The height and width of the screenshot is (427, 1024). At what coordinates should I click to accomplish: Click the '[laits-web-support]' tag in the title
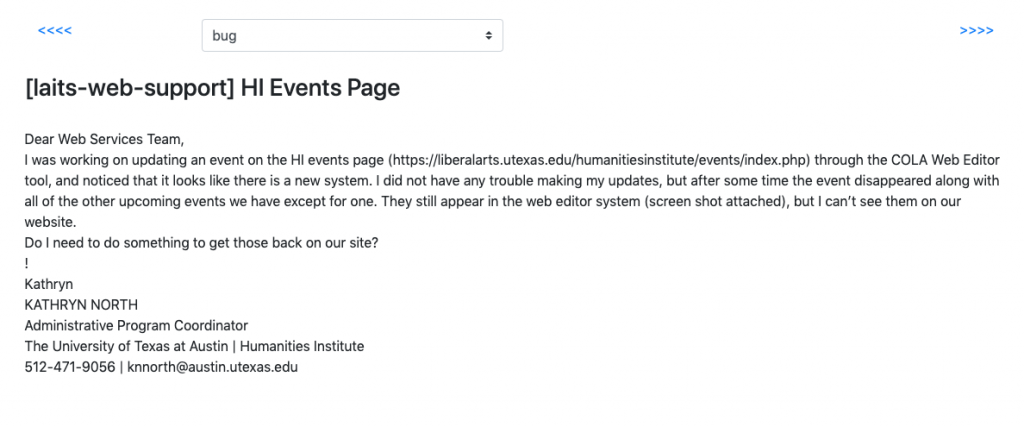[x=129, y=87]
